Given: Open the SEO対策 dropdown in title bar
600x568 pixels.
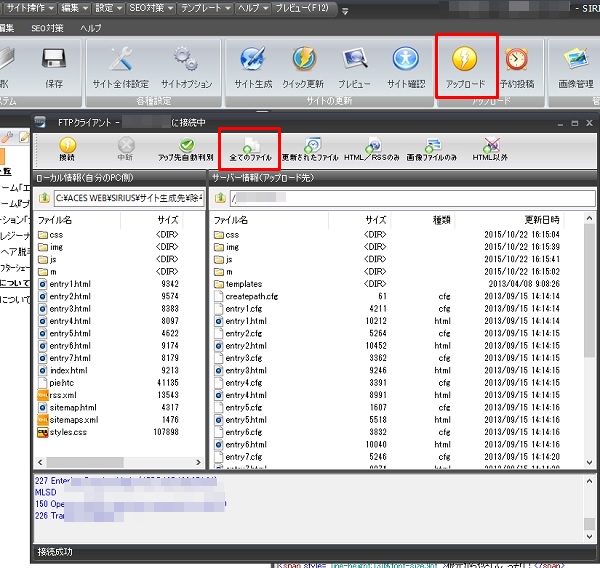Looking at the screenshot, I should click(x=151, y=8).
